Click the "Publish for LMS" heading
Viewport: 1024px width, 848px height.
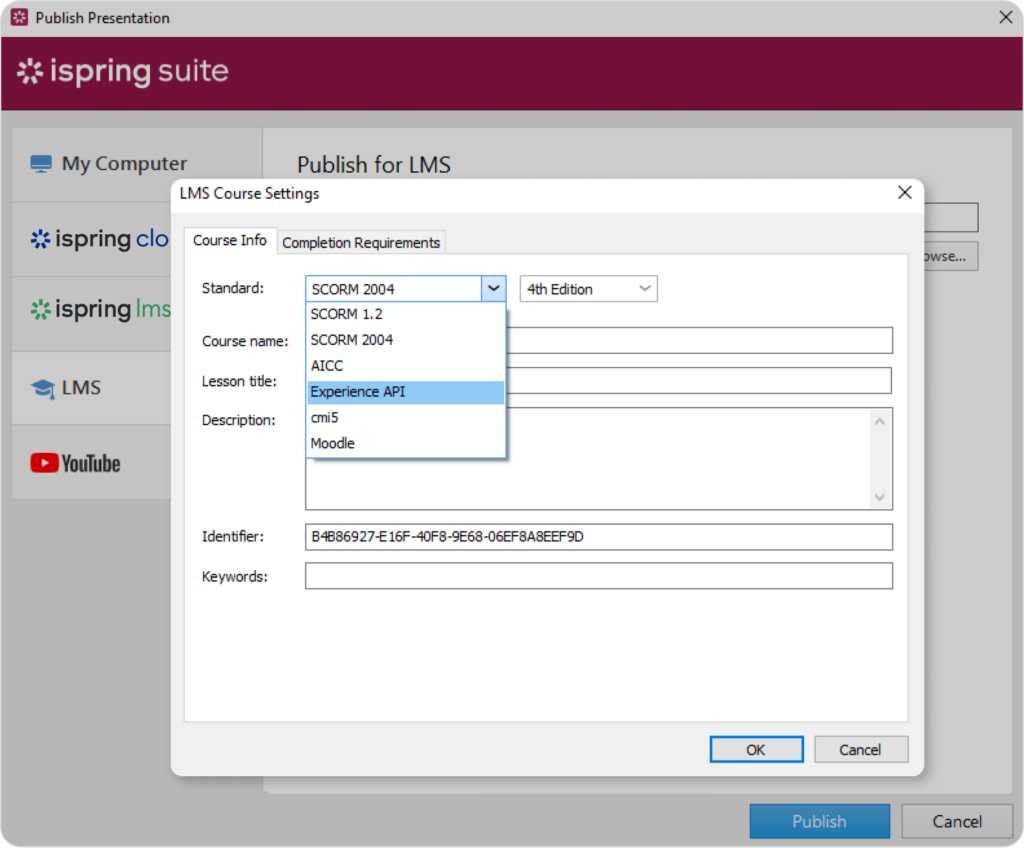374,165
